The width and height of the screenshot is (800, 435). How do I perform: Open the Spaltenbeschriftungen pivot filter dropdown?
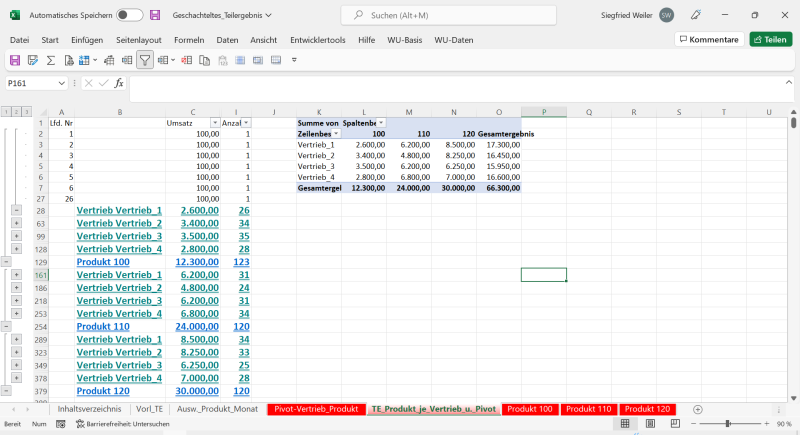click(381, 123)
